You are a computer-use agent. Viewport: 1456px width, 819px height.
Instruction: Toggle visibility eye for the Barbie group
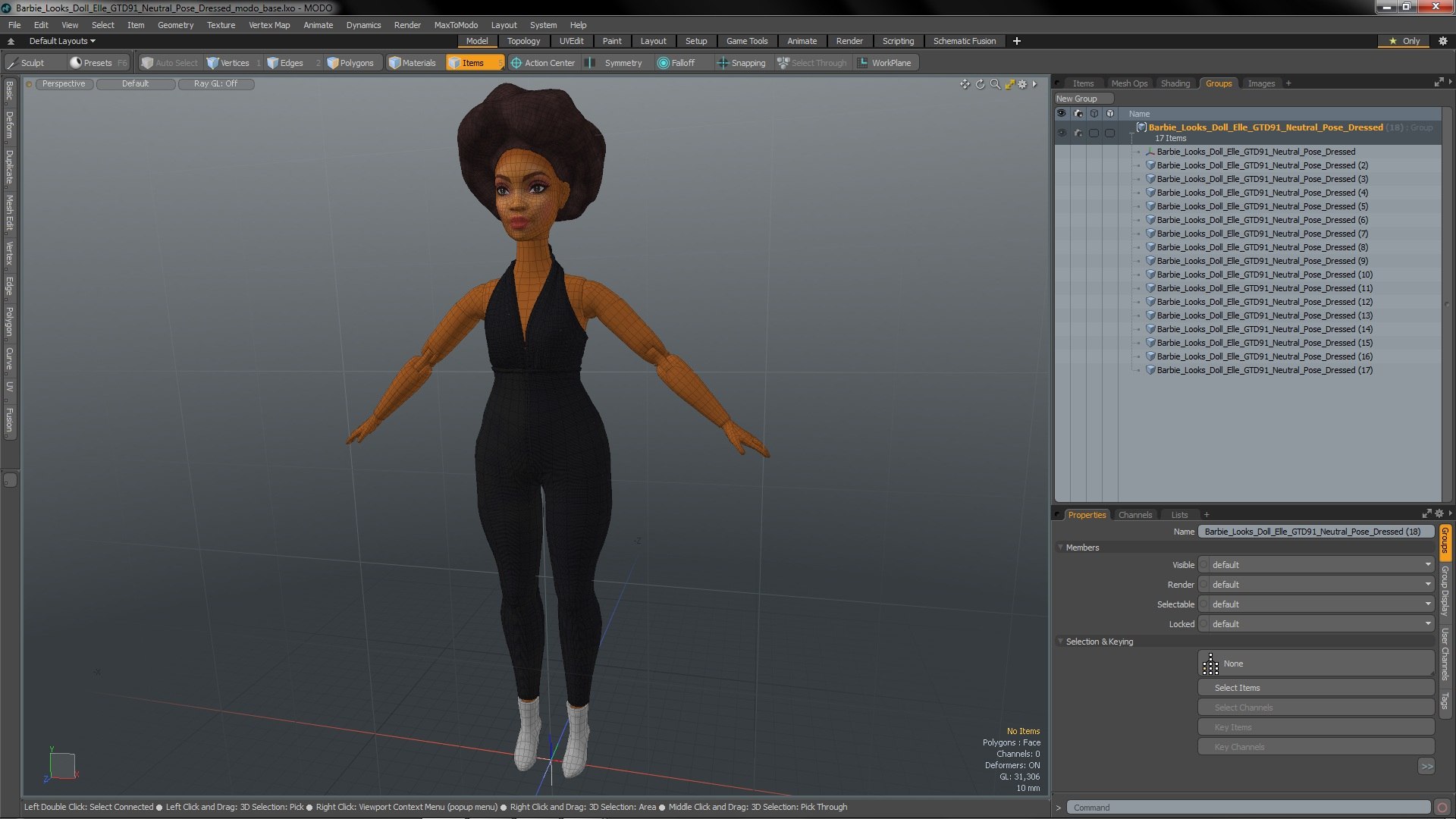pos(1062,133)
